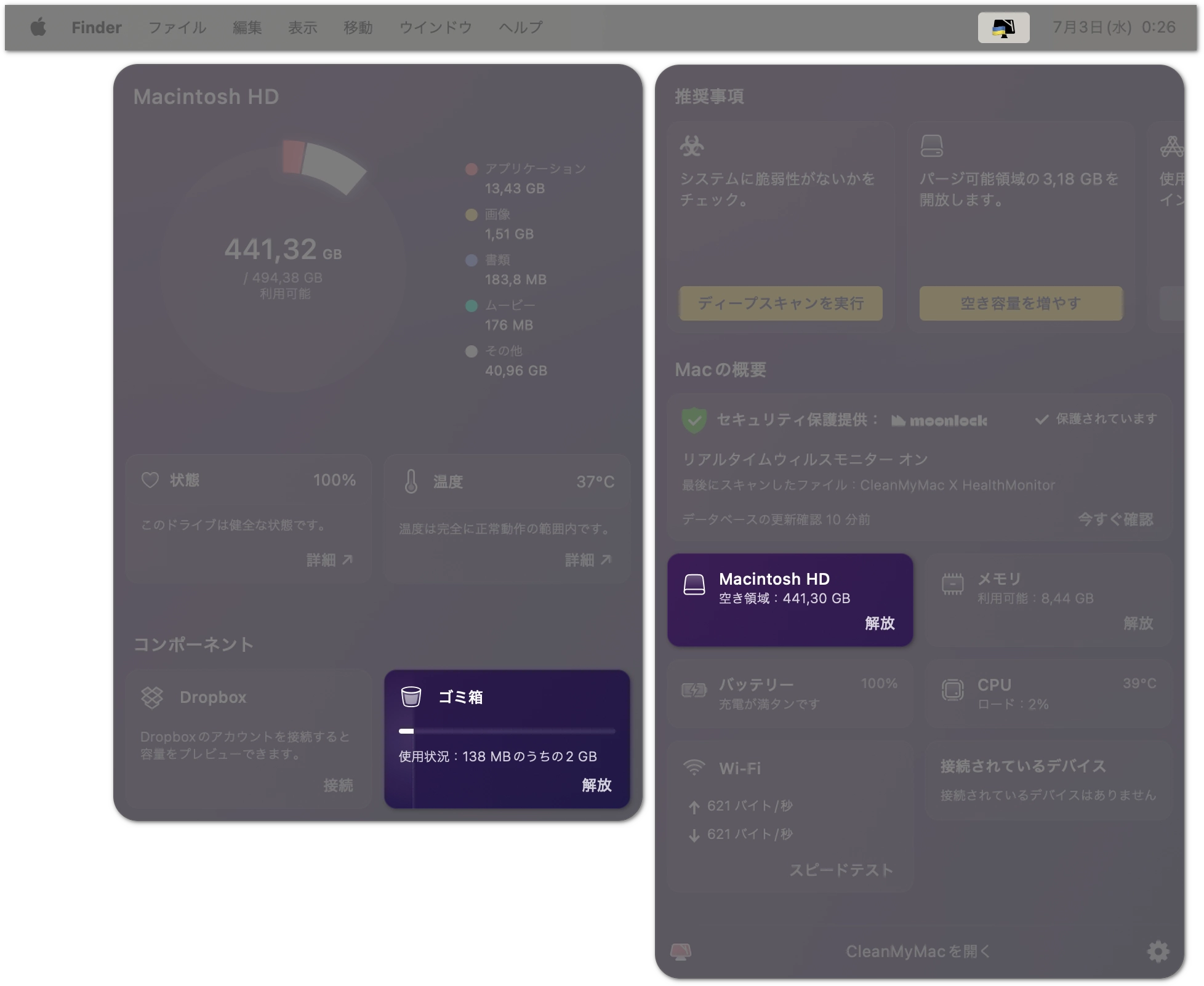Click the ゴミ箱 usage progress bar
1204x986 pixels.
coord(507,731)
